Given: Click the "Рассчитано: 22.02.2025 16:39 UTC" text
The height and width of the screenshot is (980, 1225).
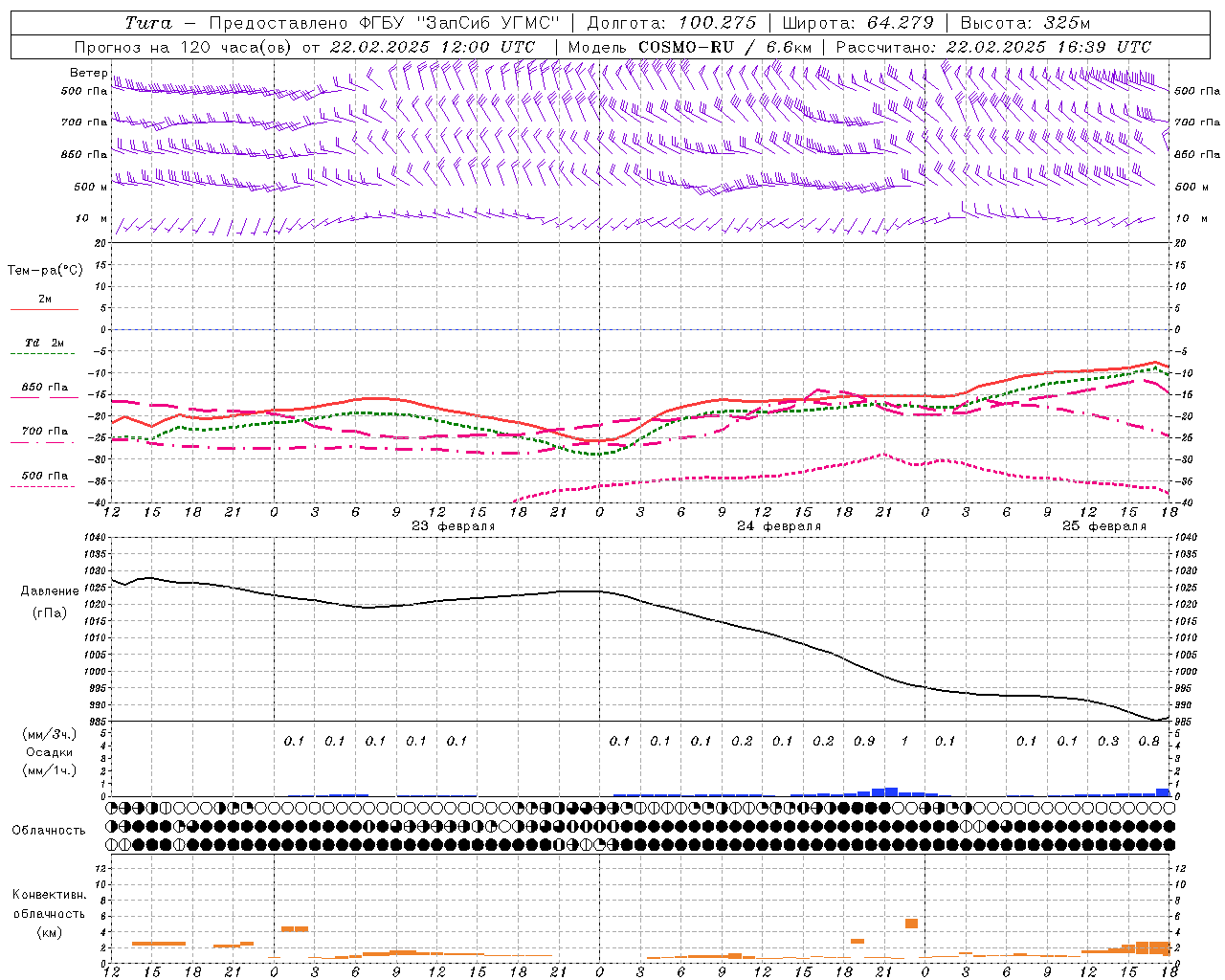Looking at the screenshot, I should 993,47.
